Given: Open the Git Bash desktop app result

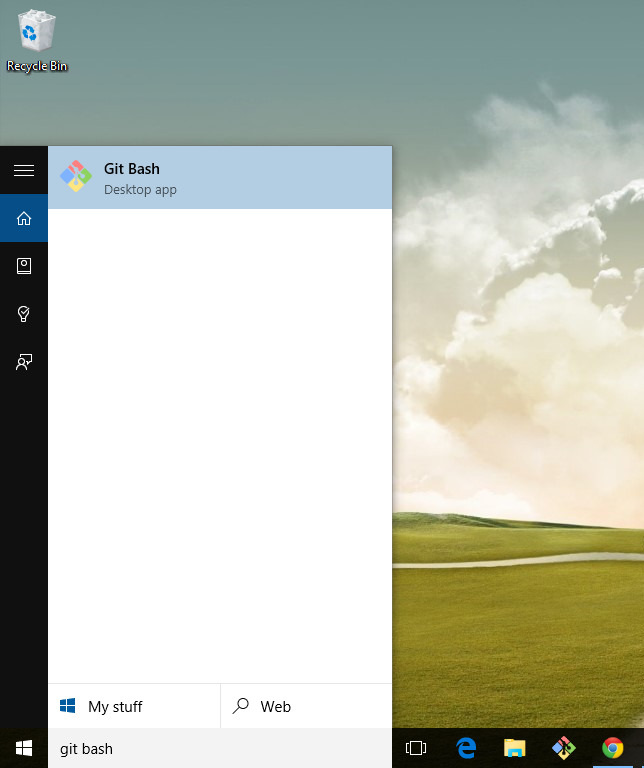Looking at the screenshot, I should point(220,177).
